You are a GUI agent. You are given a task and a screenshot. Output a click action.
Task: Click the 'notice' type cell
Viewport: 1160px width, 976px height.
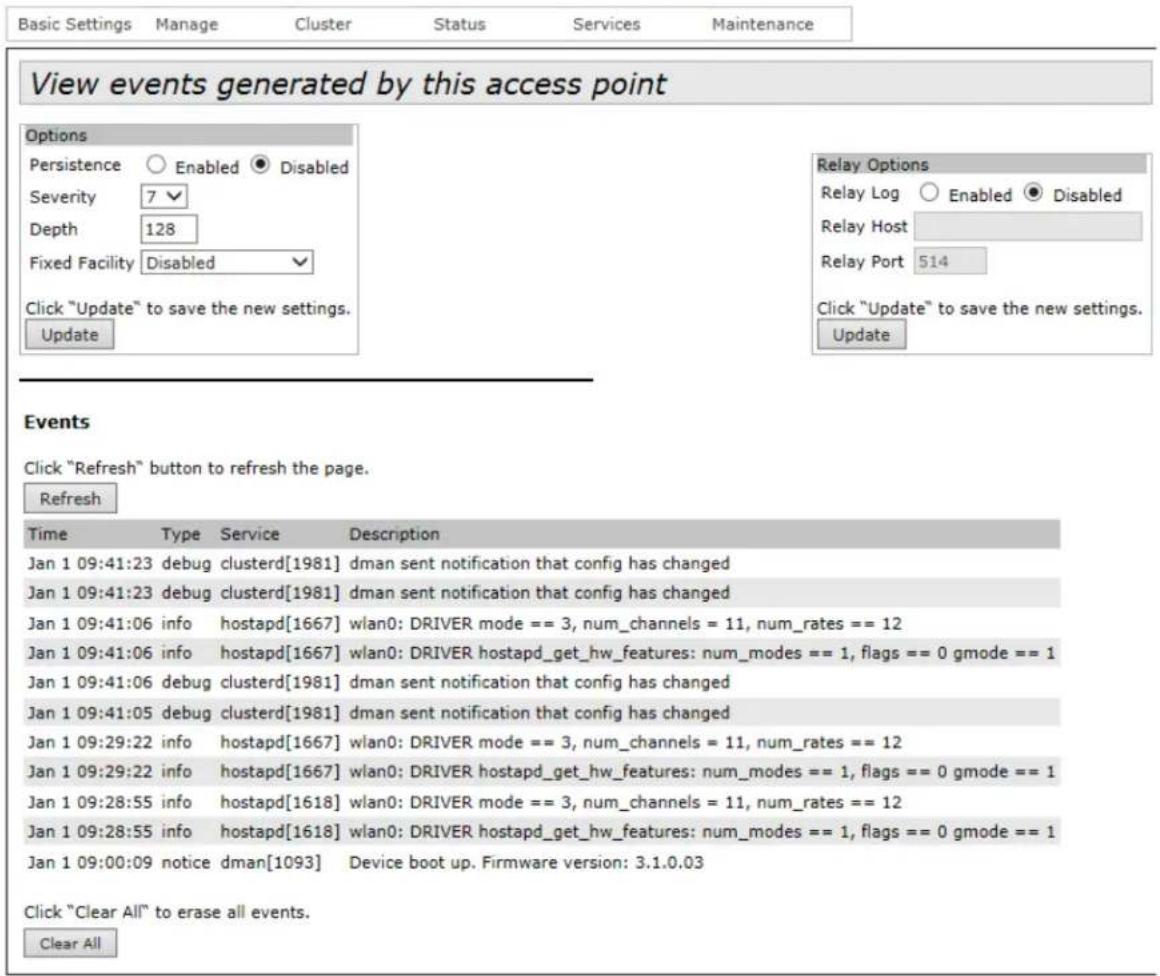186,862
